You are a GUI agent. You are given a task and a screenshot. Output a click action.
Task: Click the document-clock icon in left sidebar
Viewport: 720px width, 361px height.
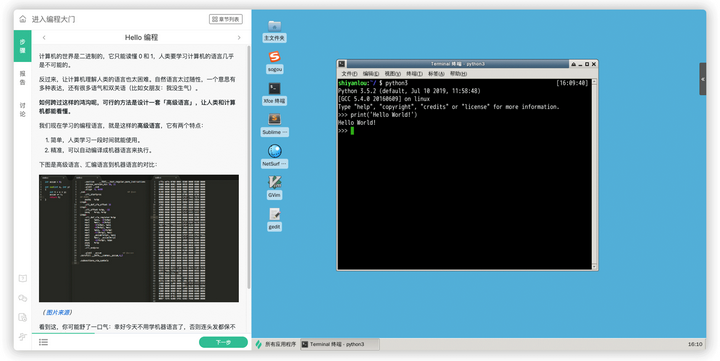pyautogui.click(x=22, y=317)
